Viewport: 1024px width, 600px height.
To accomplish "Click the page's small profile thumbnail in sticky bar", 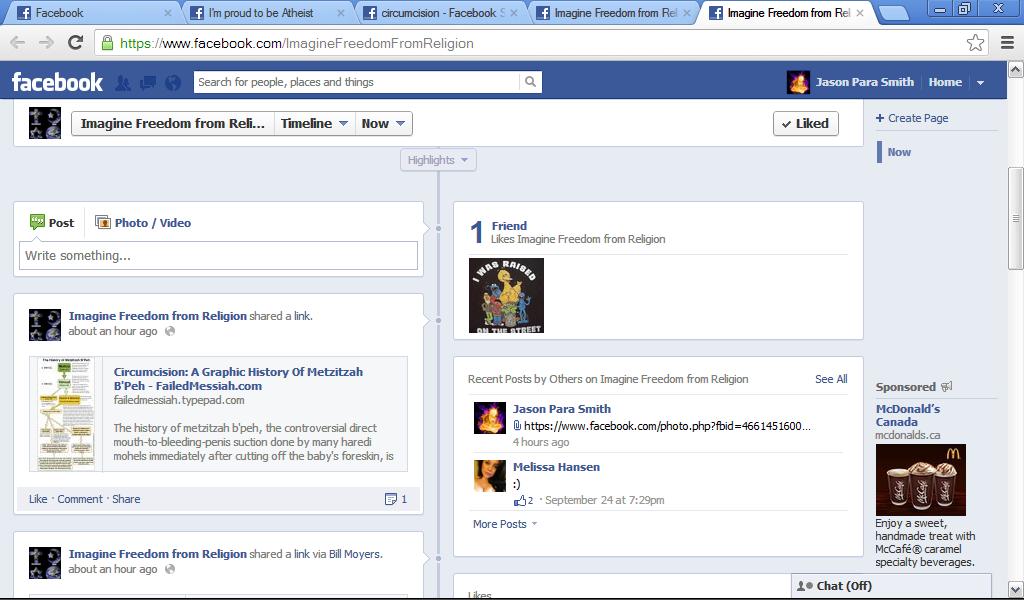I will coord(45,123).
